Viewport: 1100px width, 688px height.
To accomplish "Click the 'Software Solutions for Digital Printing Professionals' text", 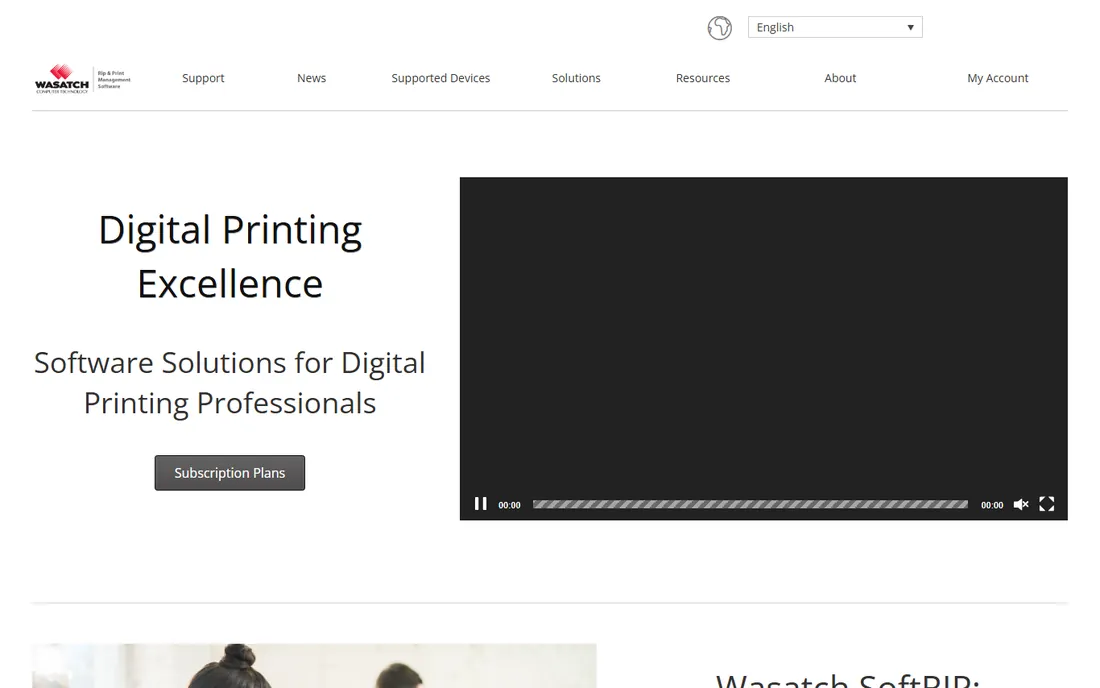I will point(230,383).
